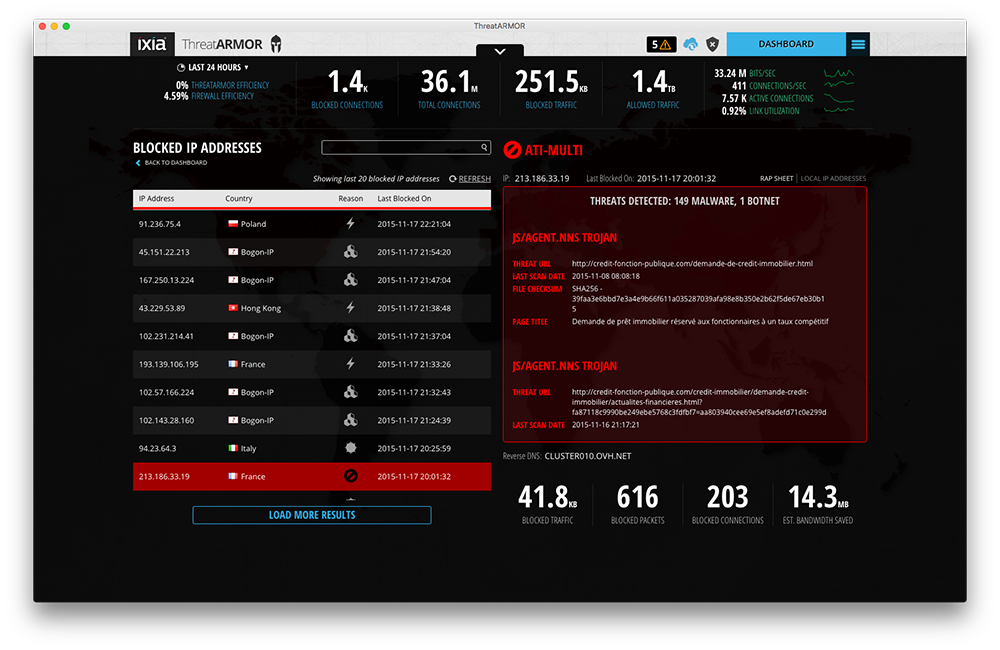
Task: Select the row for IP 167.250.13.224
Action: point(312,280)
